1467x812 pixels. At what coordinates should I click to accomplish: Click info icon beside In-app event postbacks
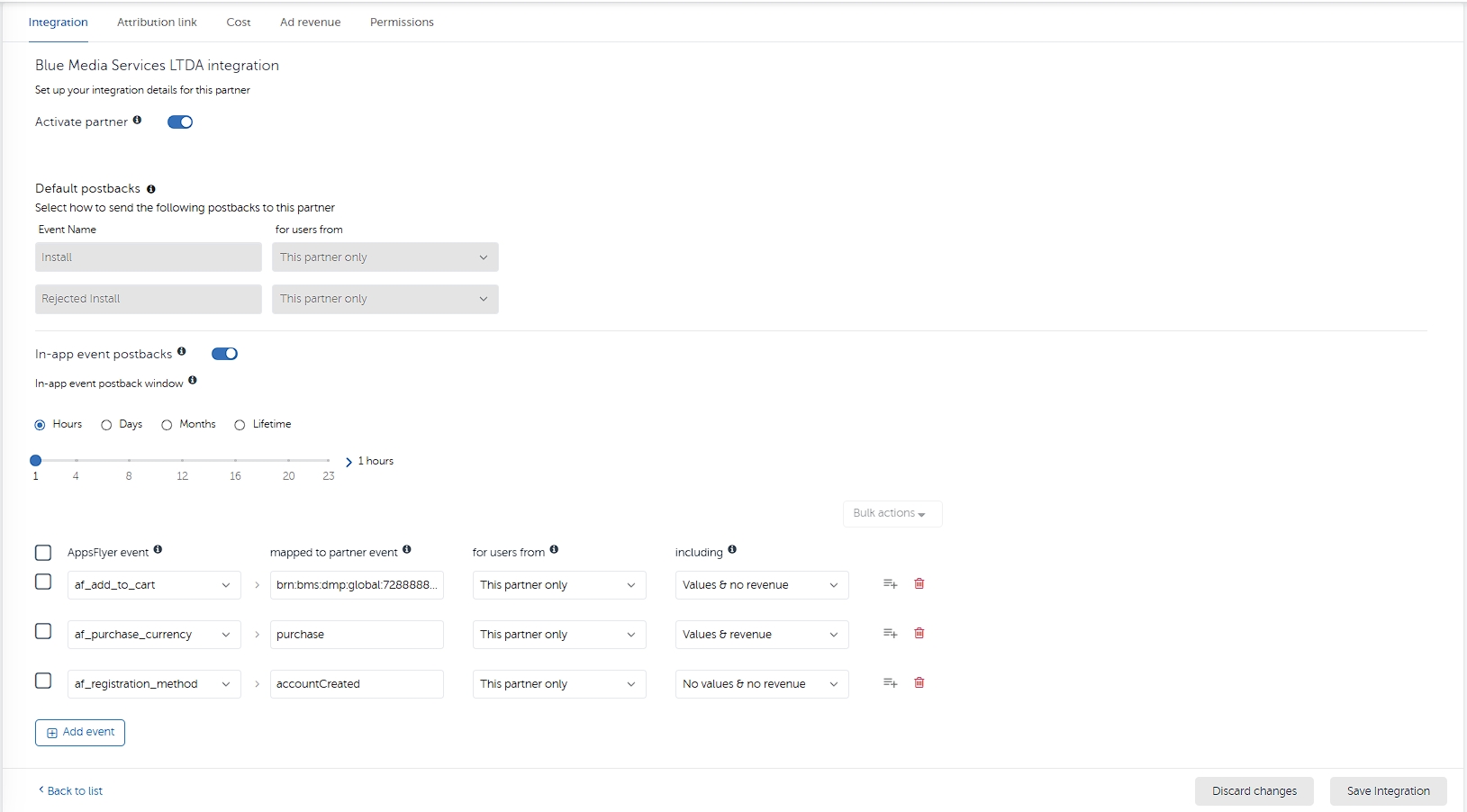[x=182, y=352]
